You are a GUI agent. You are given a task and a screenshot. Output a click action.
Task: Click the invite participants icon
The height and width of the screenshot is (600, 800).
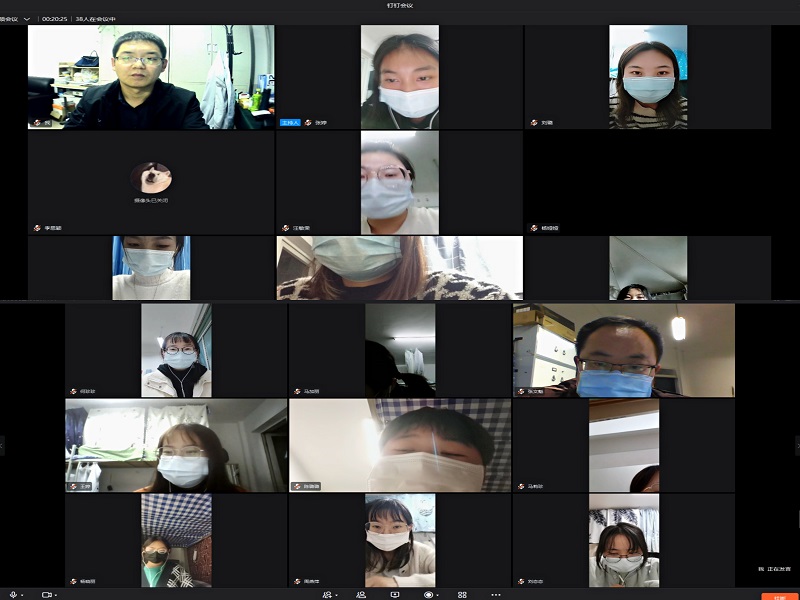click(x=326, y=594)
